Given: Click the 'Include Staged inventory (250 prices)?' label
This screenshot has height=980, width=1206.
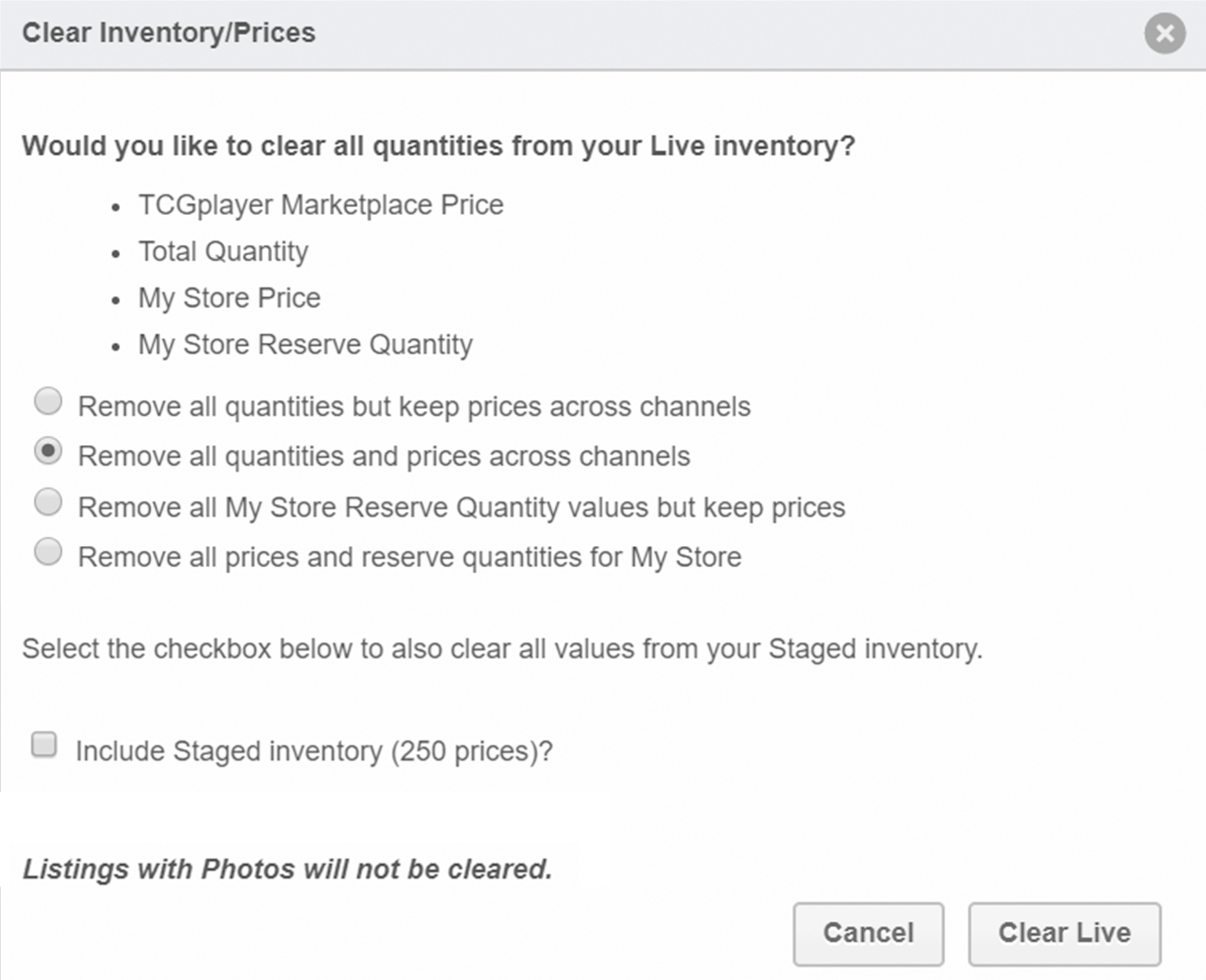Looking at the screenshot, I should (315, 752).
